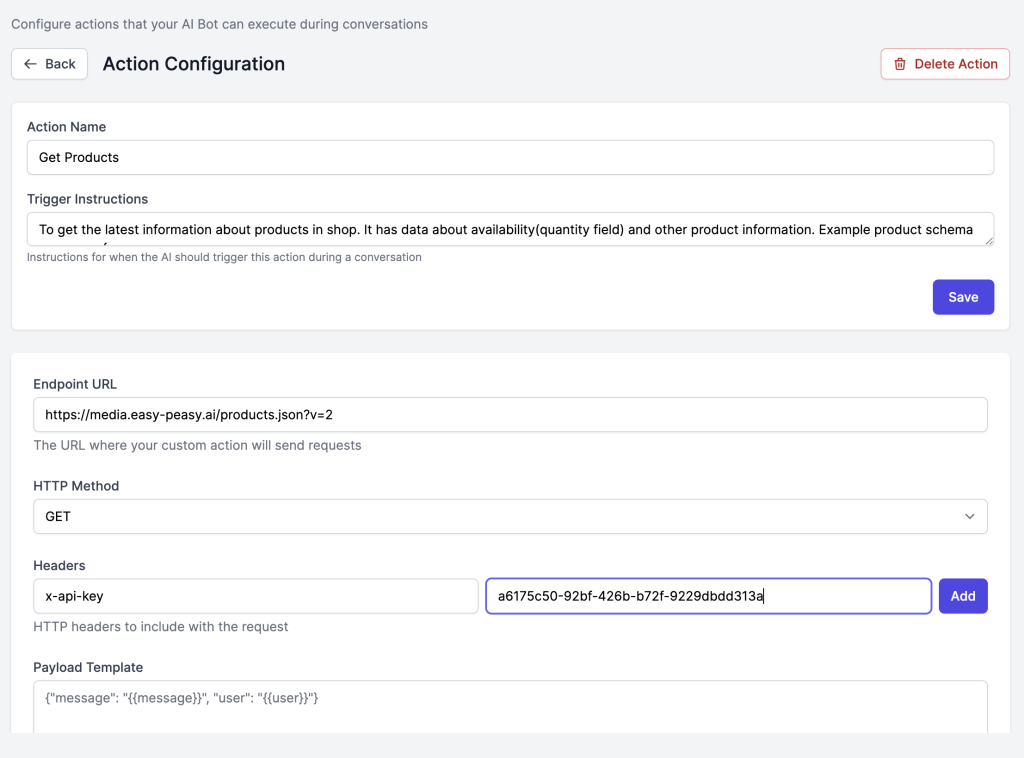Click the left arrow icon beside Back
The height and width of the screenshot is (758, 1024).
click(x=30, y=64)
